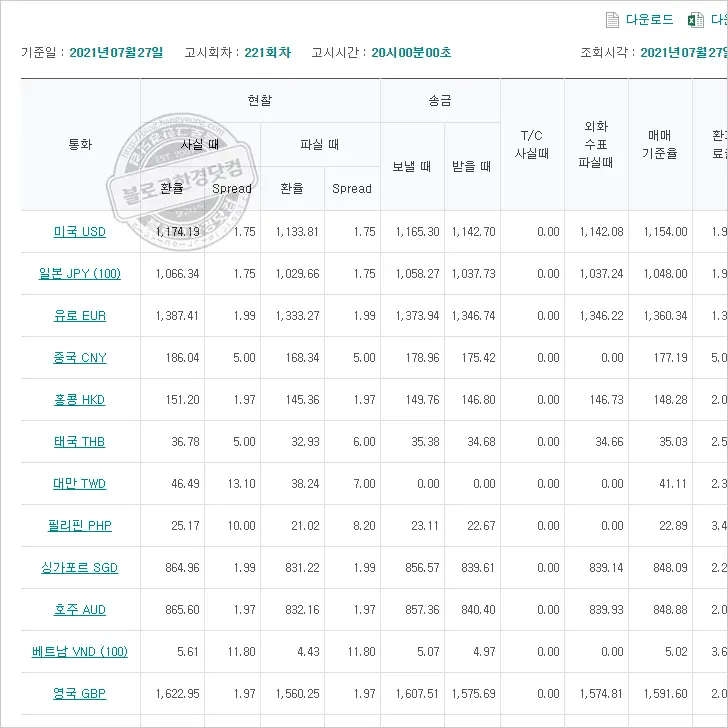This screenshot has width=728, height=728.
Task: Click the 매매 기준율 column header
Action: (660, 144)
